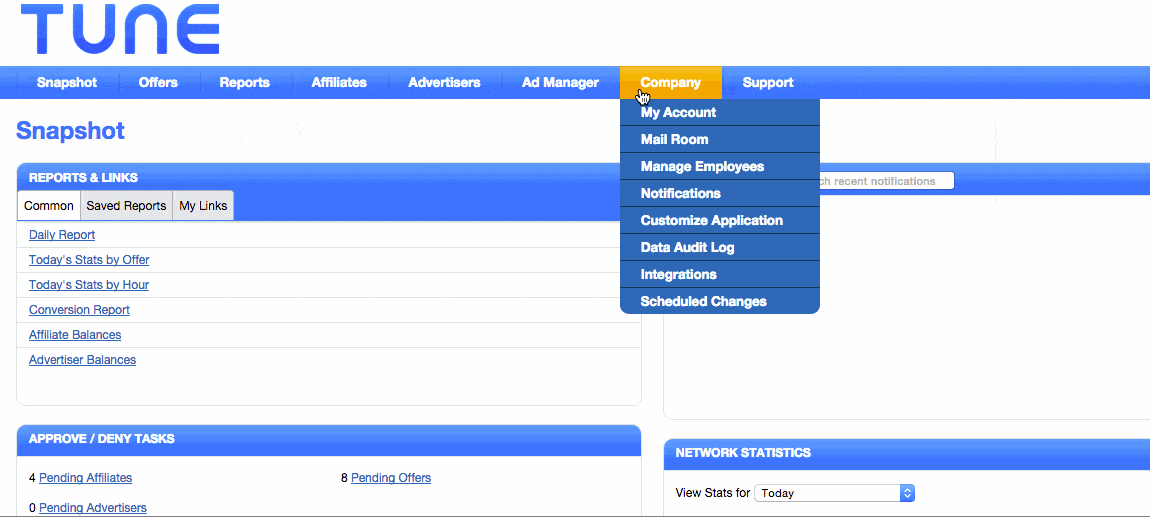Switch to the Saved Reports tab

(x=126, y=206)
